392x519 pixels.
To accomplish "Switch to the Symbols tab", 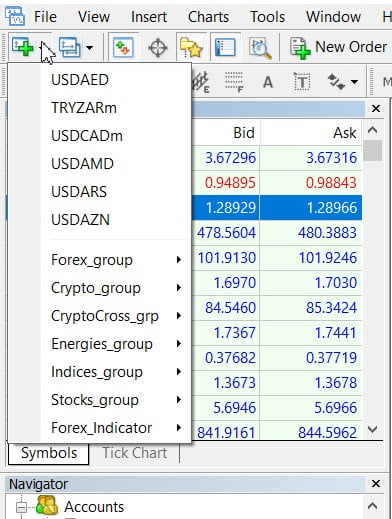I will click(49, 453).
